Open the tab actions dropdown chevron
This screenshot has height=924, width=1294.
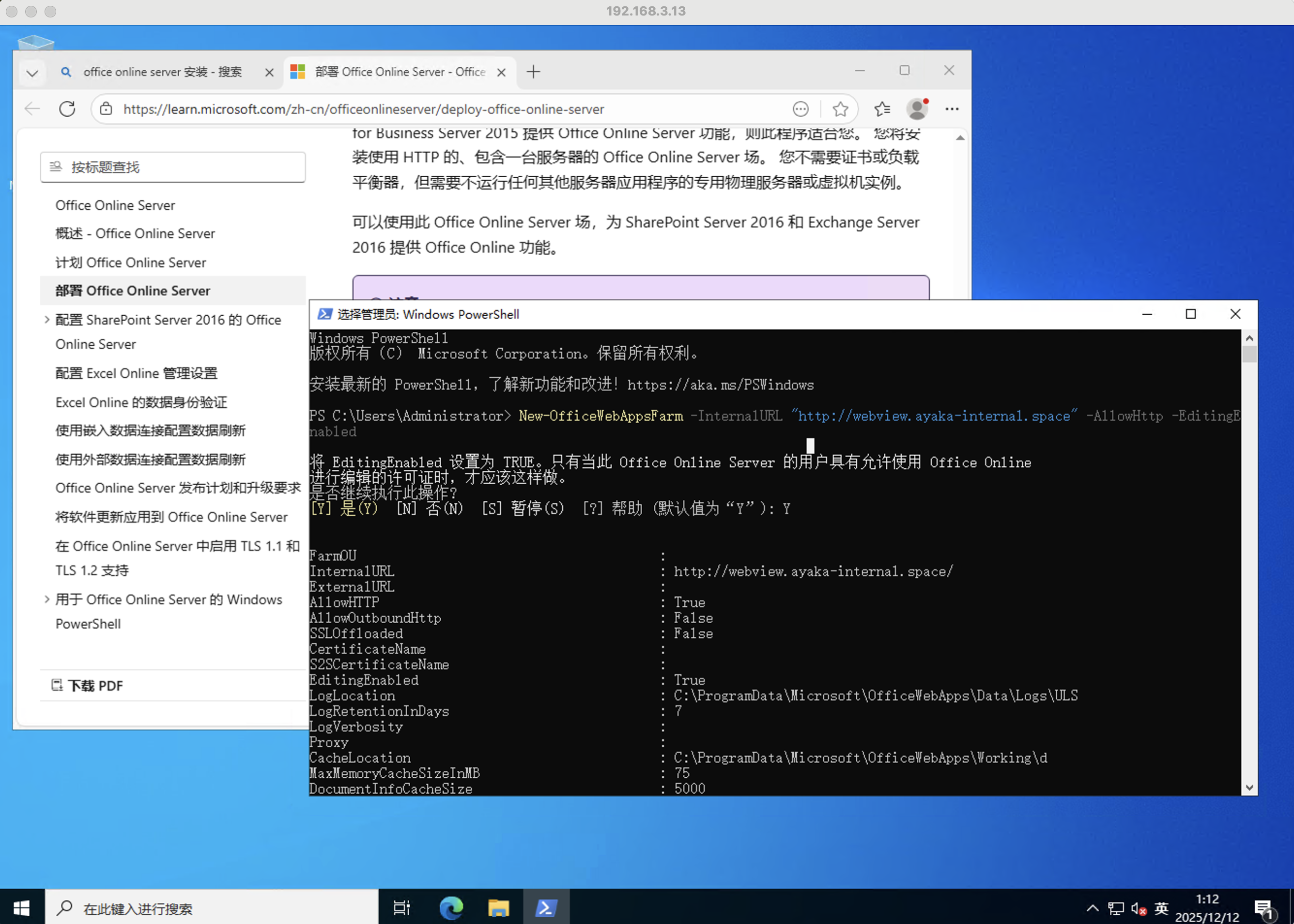pyautogui.click(x=32, y=73)
